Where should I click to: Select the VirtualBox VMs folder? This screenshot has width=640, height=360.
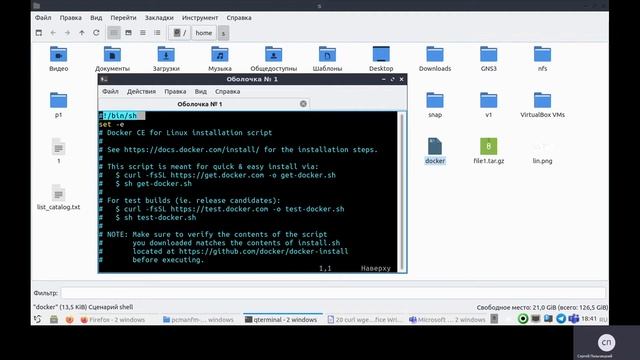click(x=542, y=105)
